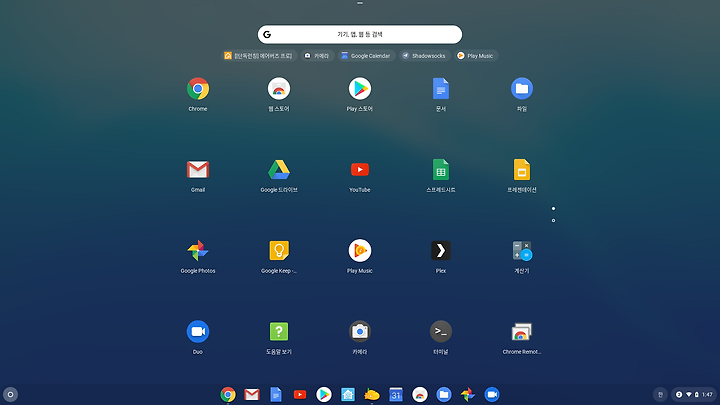Select the 카메라 suggestion chip below the search box

tap(317, 56)
